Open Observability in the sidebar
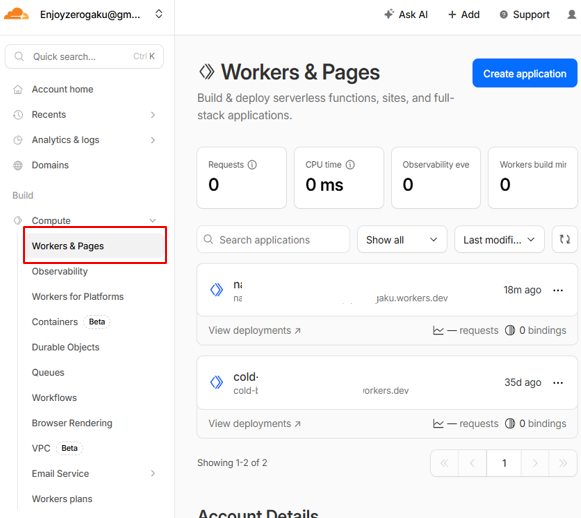Viewport: 581px width, 518px height. pyautogui.click(x=60, y=271)
